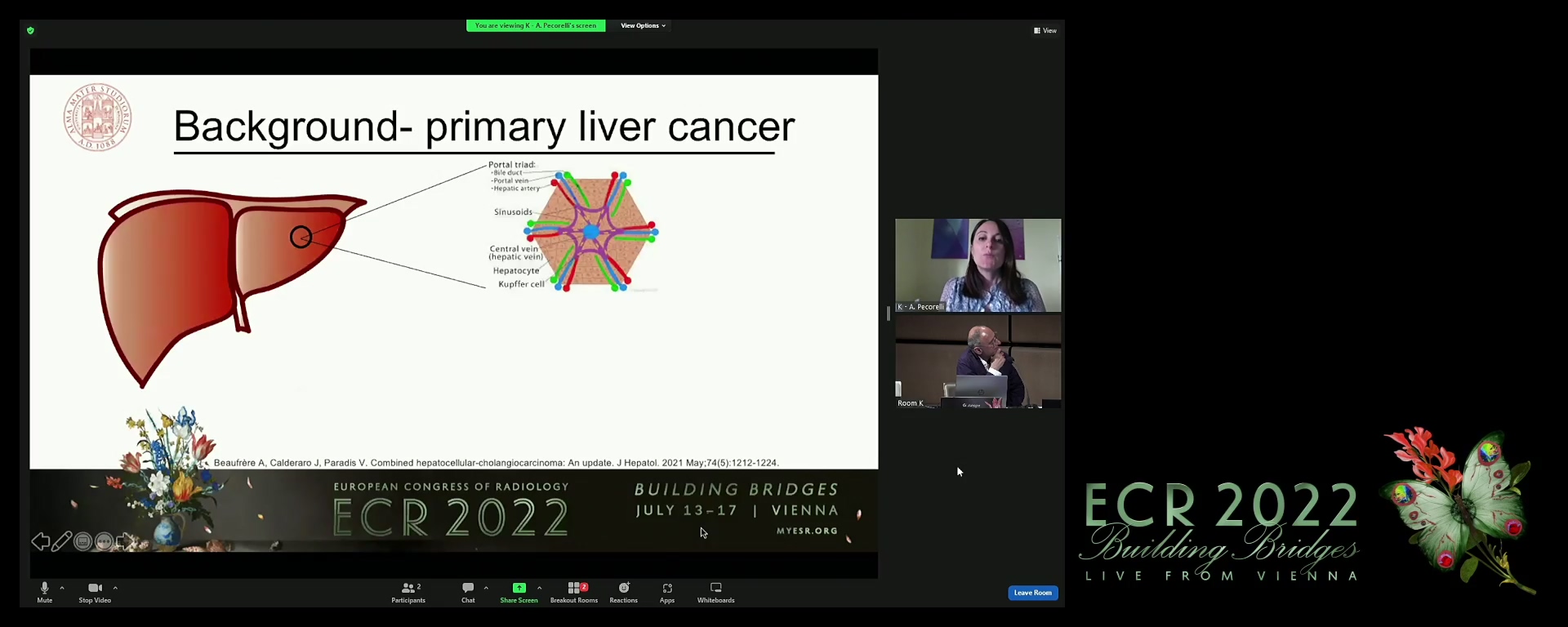Click 'Sinusoids' label in diagram

coord(513,211)
